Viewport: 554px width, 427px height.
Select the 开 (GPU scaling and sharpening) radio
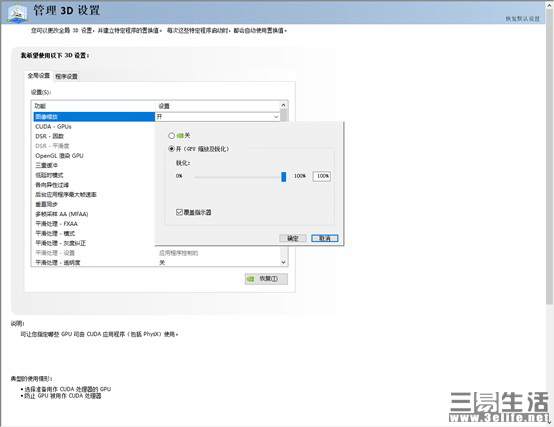[171, 149]
